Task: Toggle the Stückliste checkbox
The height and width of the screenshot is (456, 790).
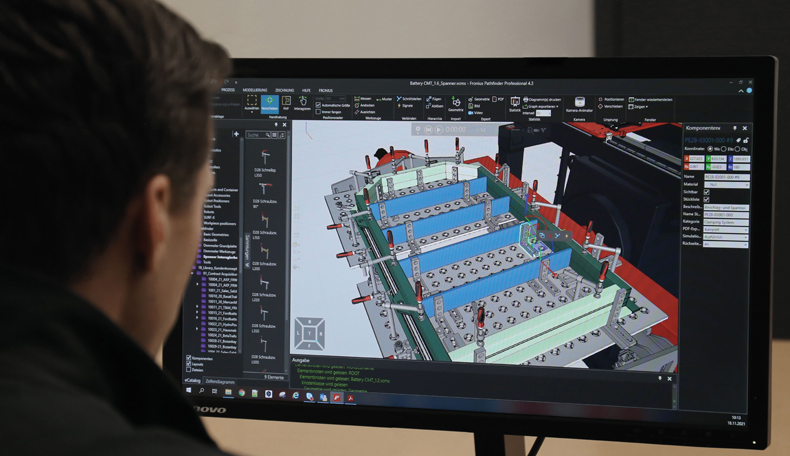Action: pyautogui.click(x=706, y=200)
